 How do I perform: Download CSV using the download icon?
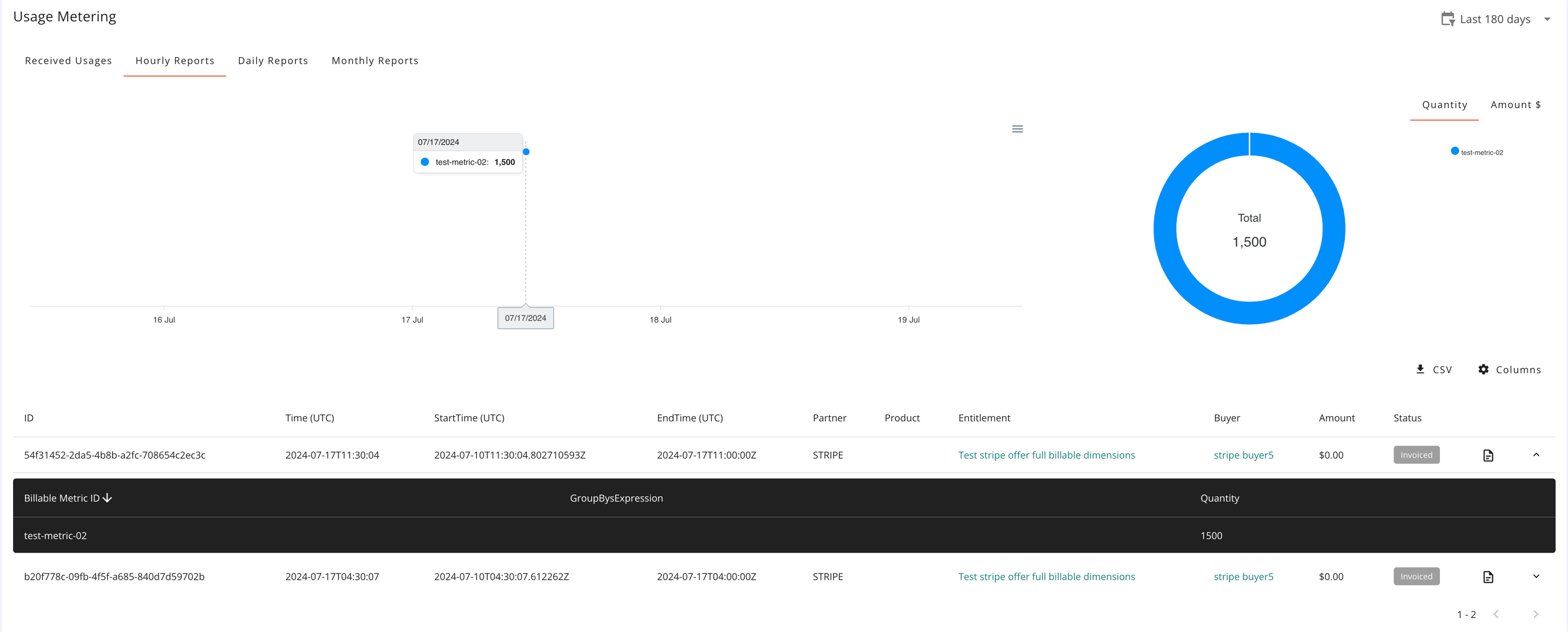(x=1420, y=370)
